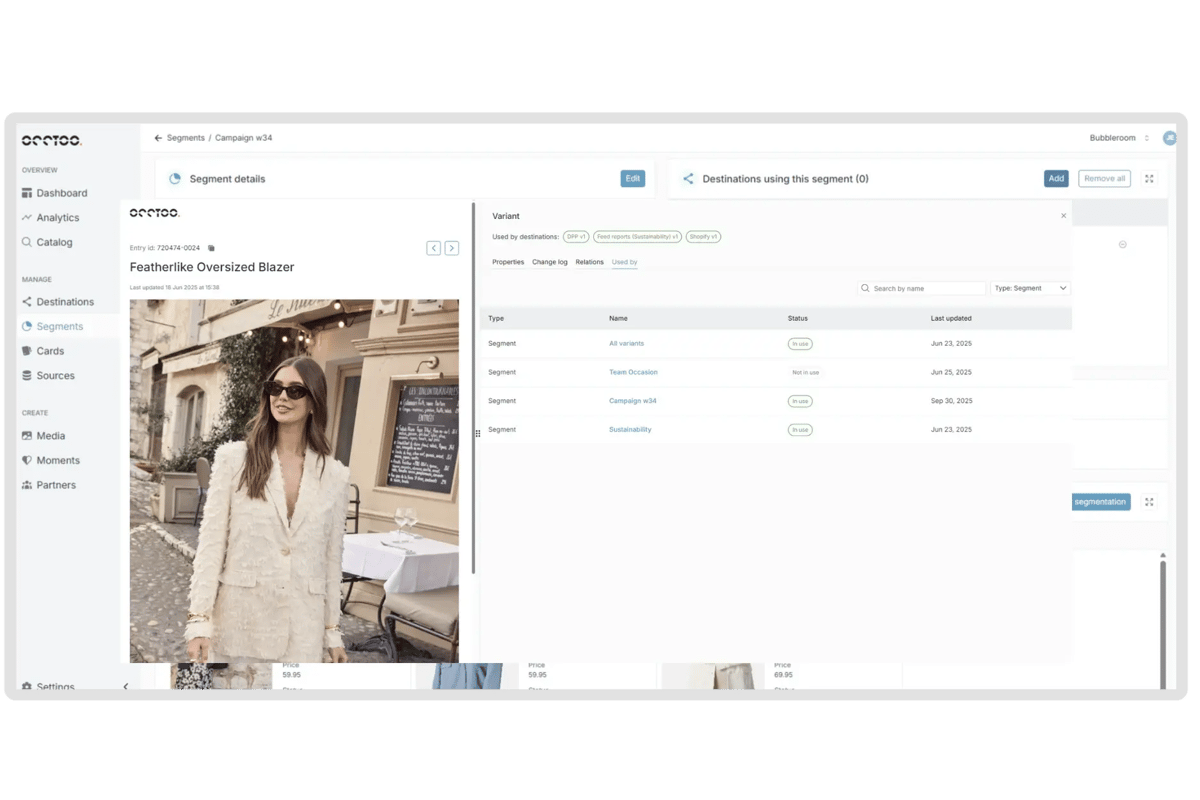Screen dimensions: 1200x800
Task: Go to next entry with right arrow
Action: 452,248
